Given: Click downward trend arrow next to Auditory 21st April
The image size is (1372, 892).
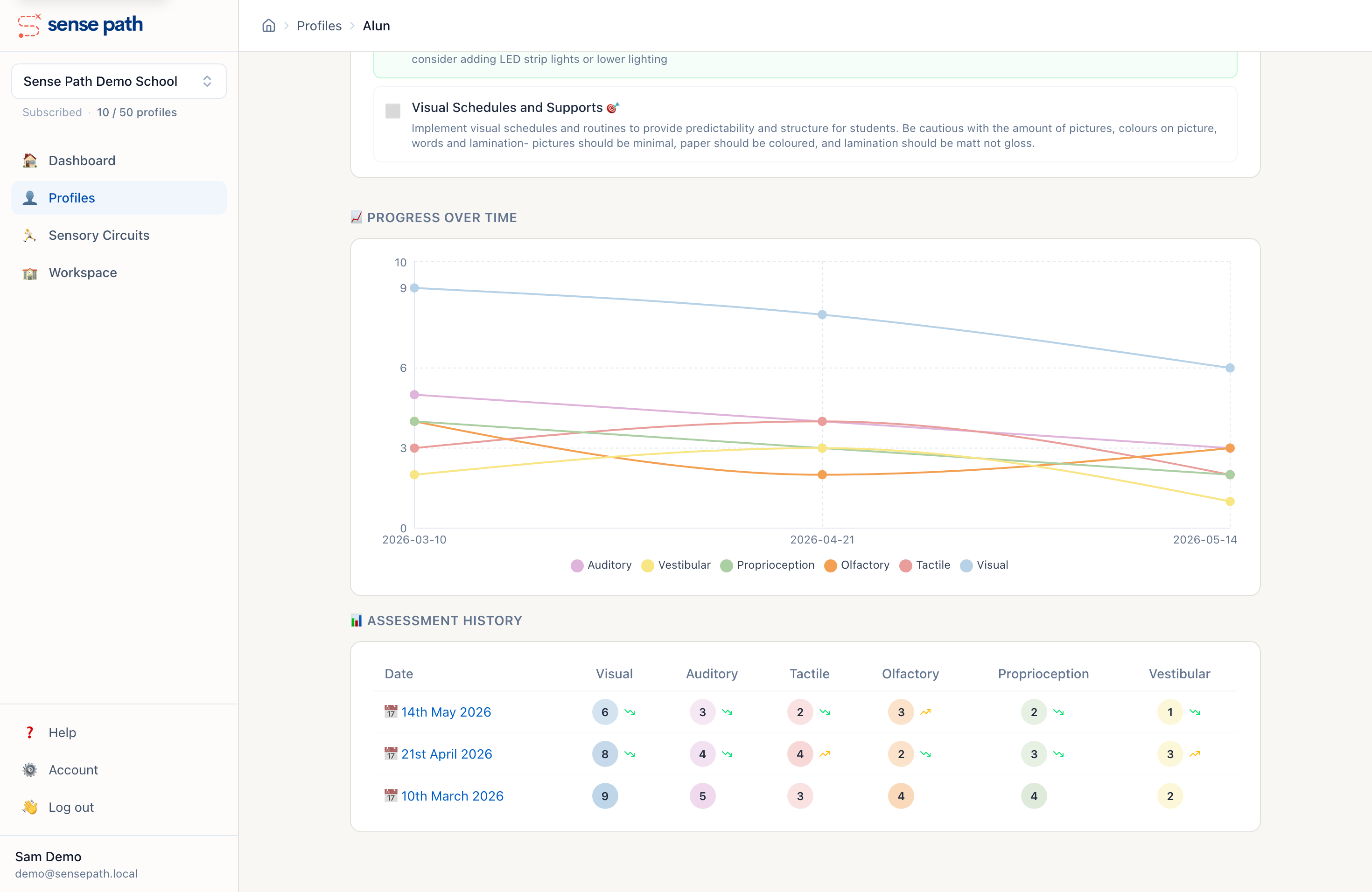Looking at the screenshot, I should 728,754.
